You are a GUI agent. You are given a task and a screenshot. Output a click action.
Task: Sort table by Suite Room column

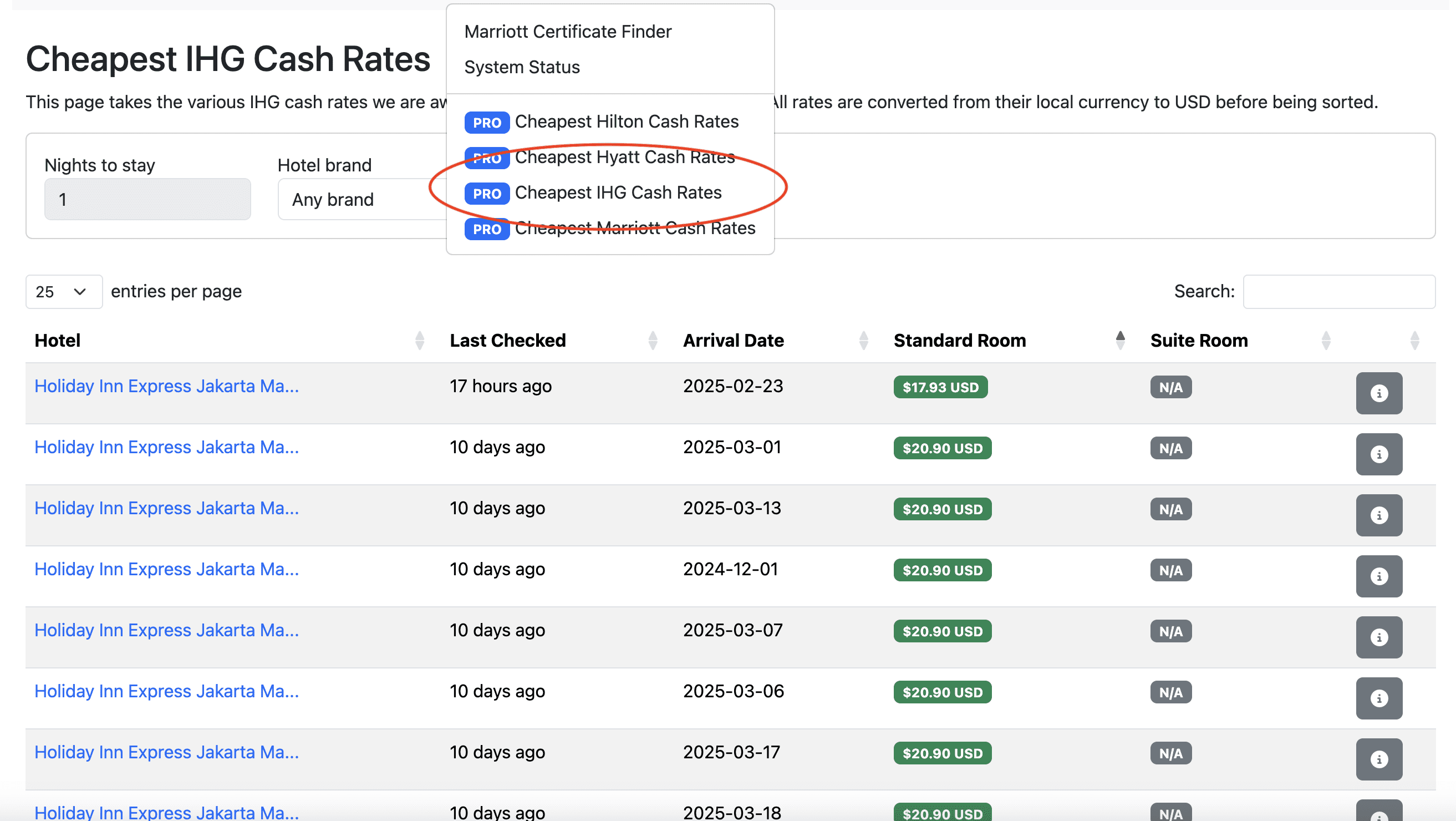[x=1326, y=341]
